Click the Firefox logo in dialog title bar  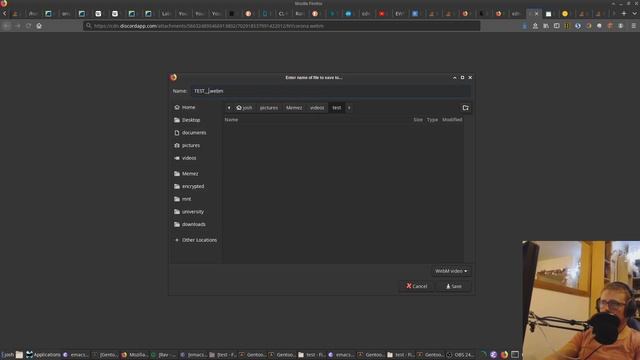[x=173, y=77]
